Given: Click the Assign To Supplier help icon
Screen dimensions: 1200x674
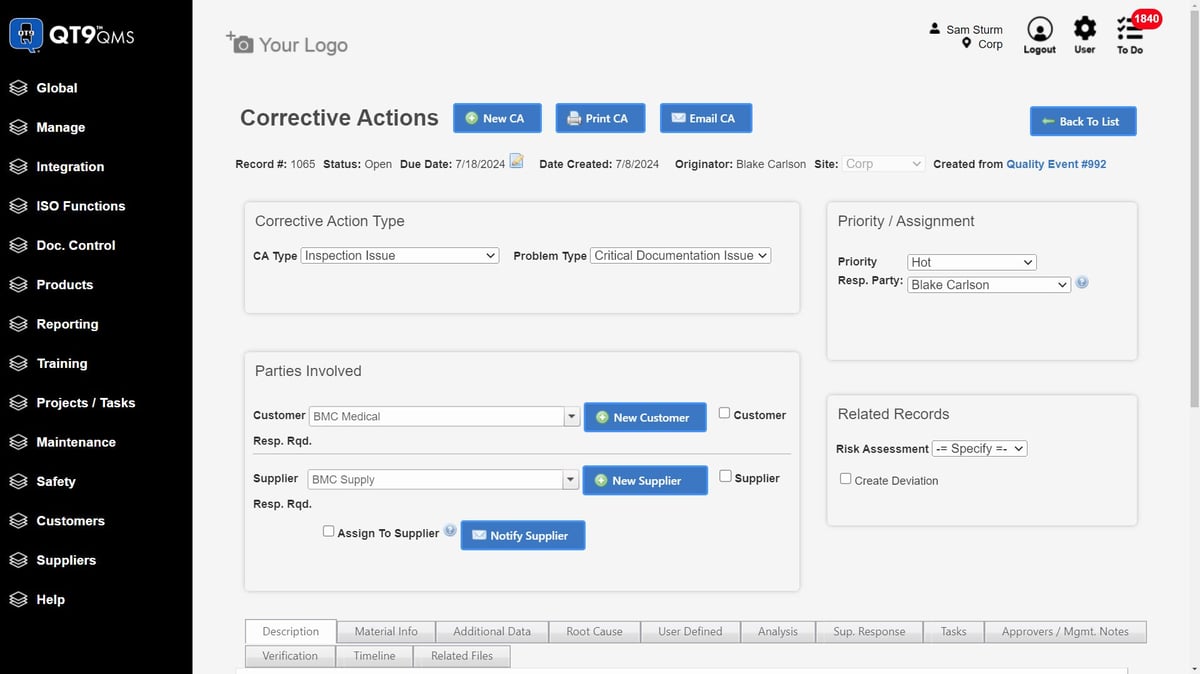Looking at the screenshot, I should point(450,531).
